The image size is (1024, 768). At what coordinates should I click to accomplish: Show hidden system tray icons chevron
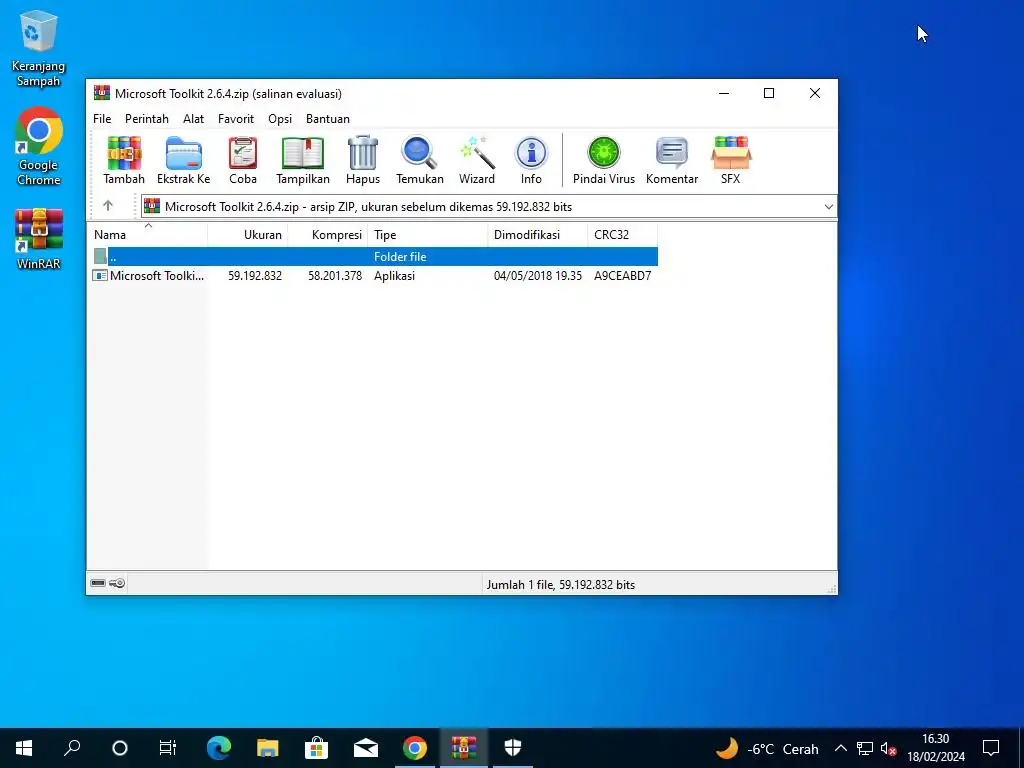840,748
